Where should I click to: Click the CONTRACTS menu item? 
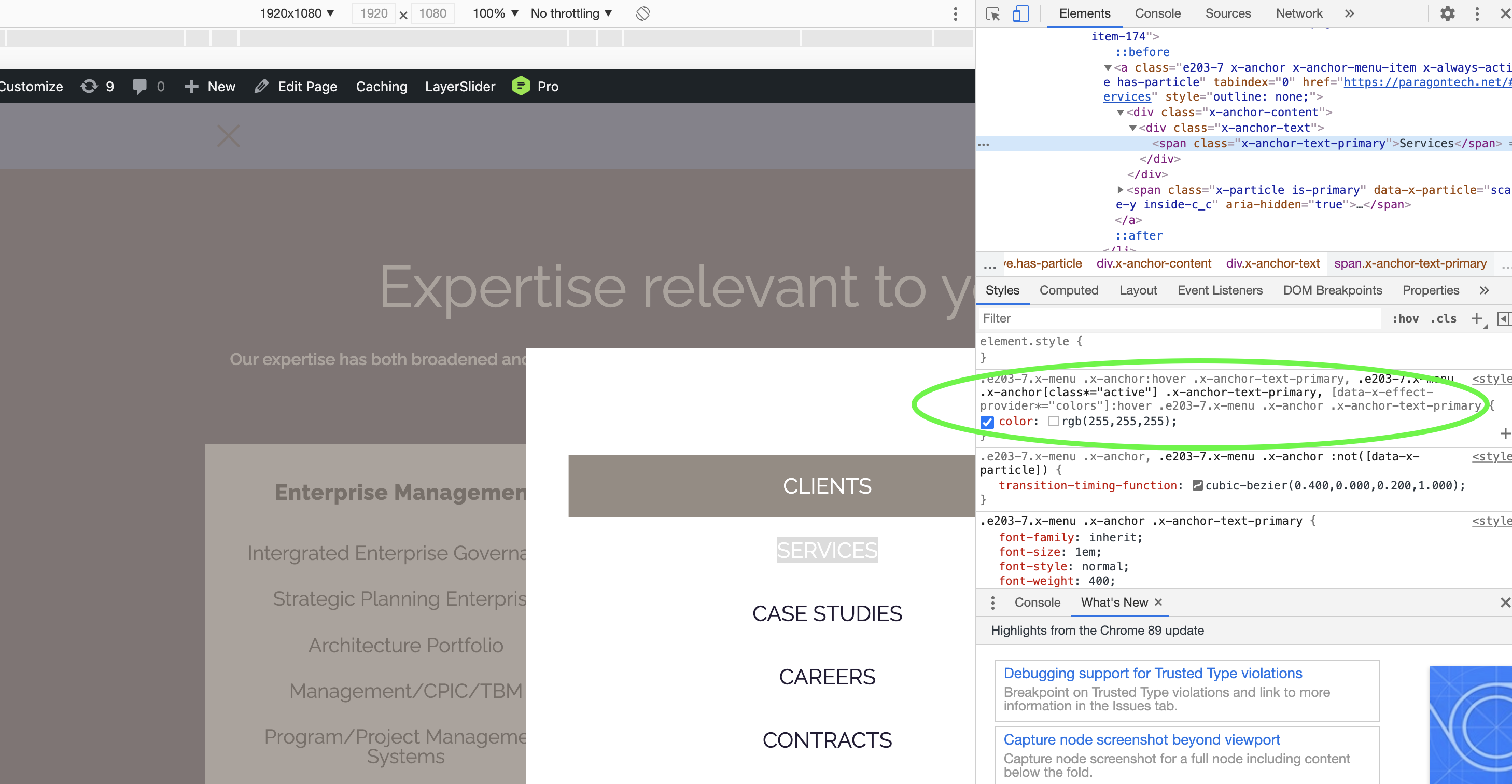point(827,740)
